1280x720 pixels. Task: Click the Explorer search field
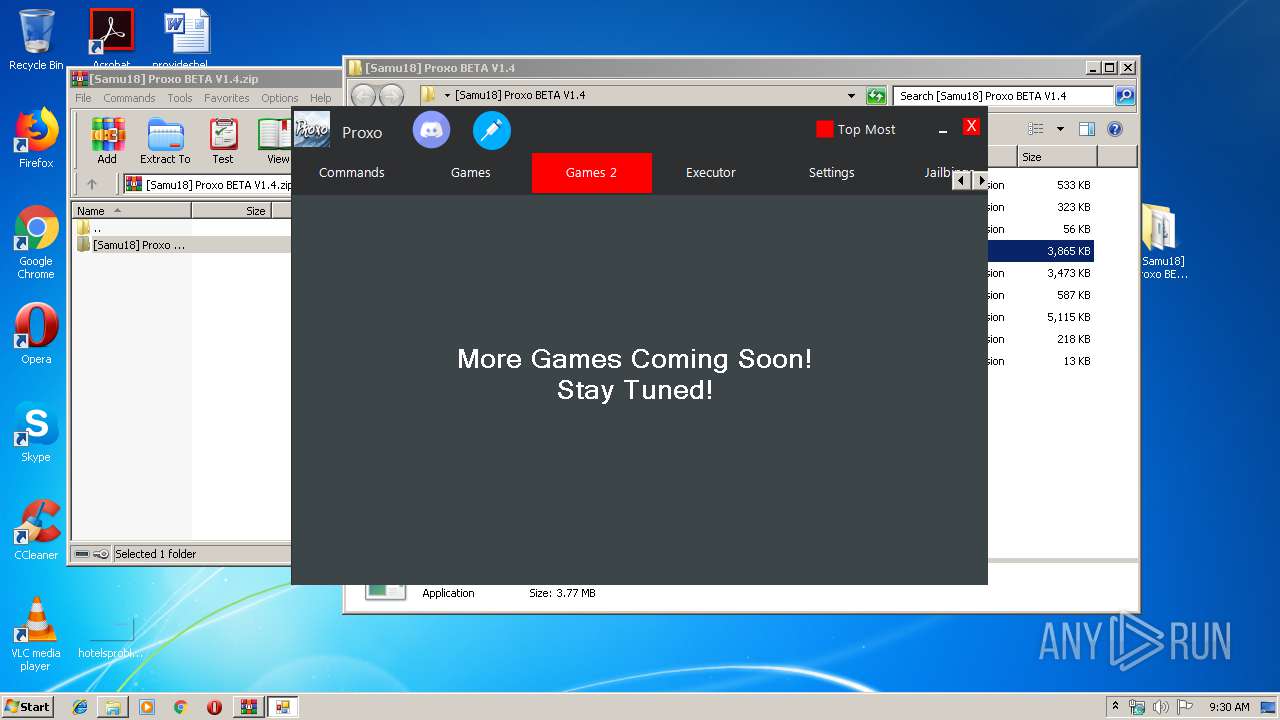1003,96
